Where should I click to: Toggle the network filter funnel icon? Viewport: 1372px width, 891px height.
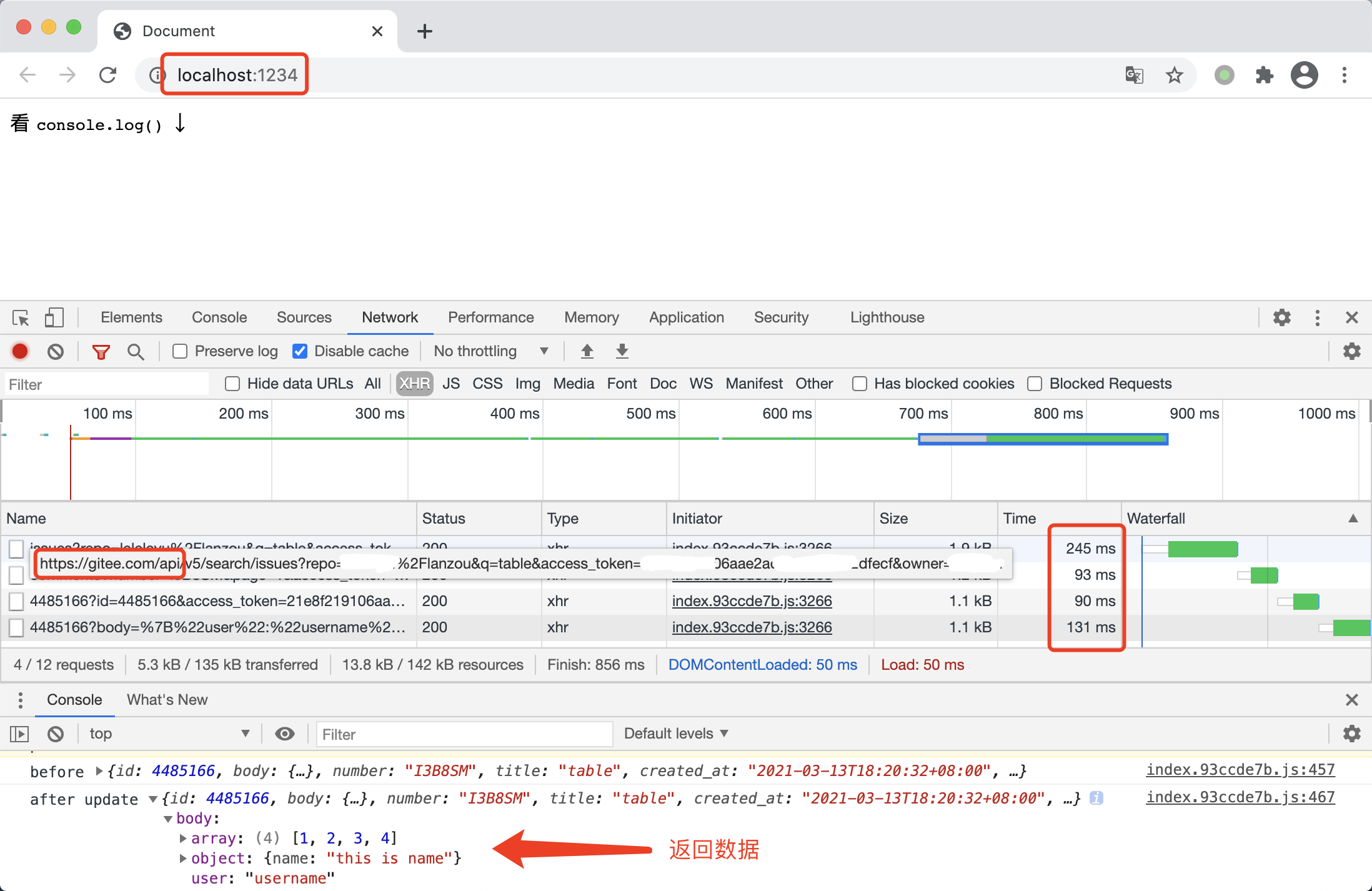click(x=101, y=351)
